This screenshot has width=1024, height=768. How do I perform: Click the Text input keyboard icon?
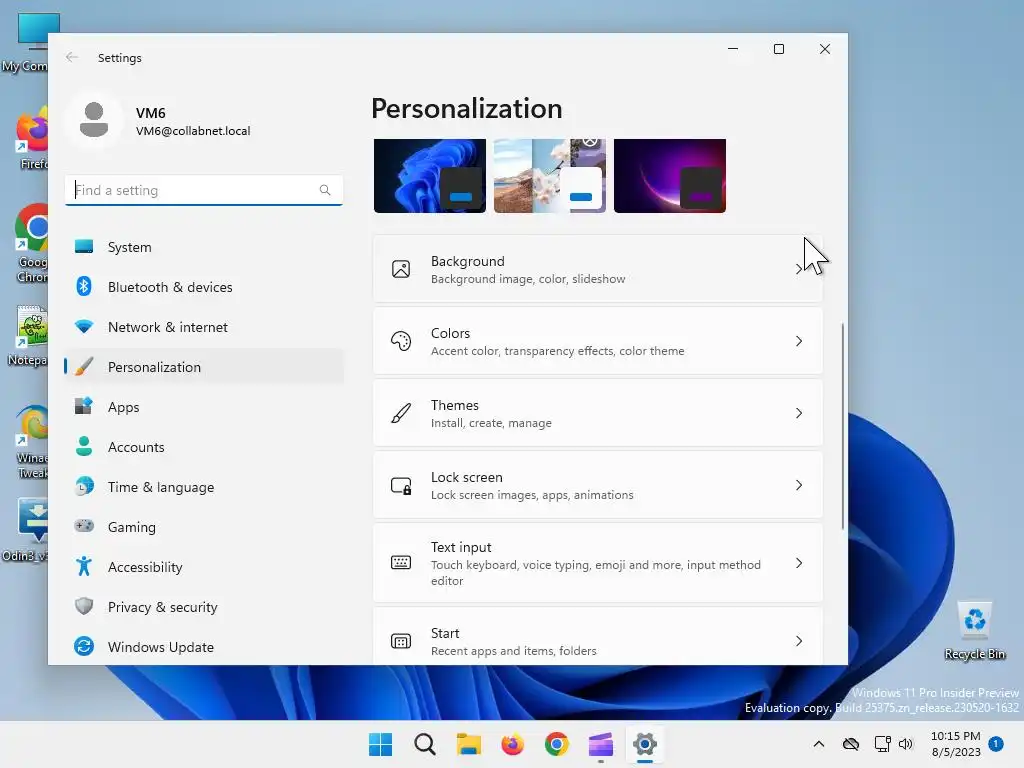click(x=401, y=562)
